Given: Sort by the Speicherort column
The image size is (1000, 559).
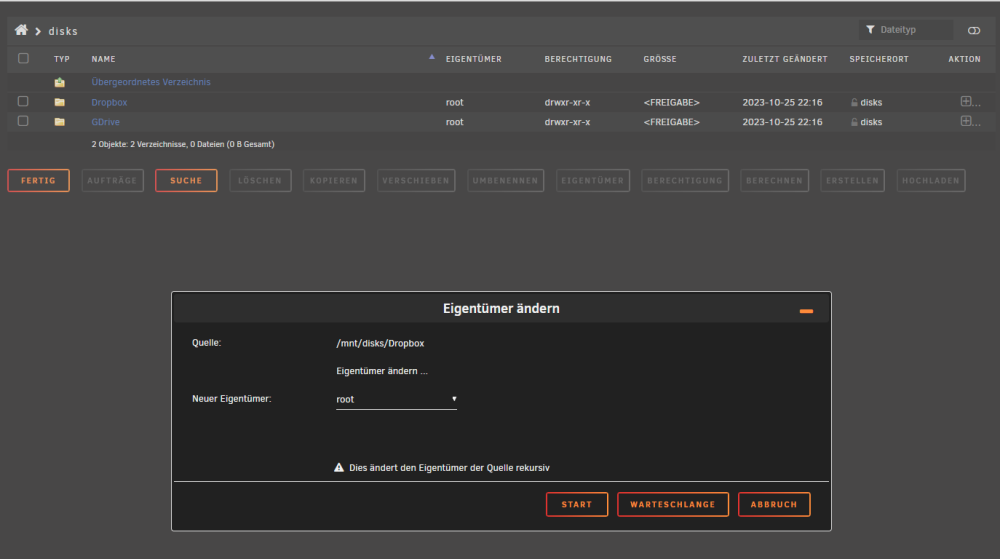Looking at the screenshot, I should pyautogui.click(x=879, y=59).
